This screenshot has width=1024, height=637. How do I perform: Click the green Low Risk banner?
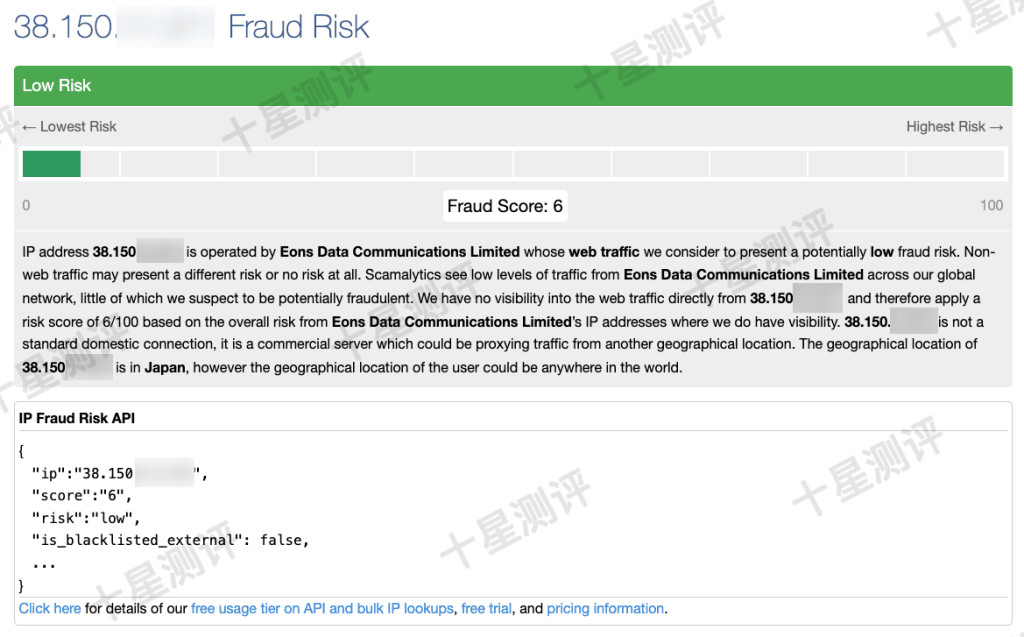pyautogui.click(x=513, y=86)
